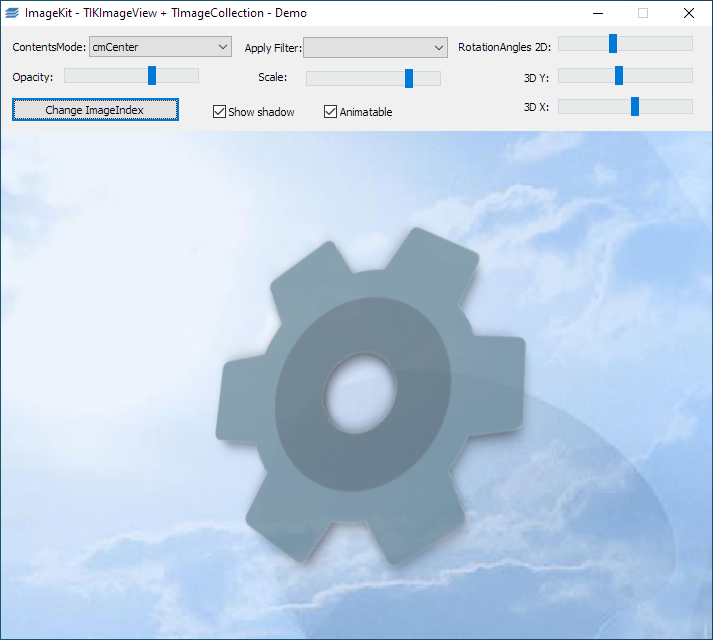Click the 3D X label
The height and width of the screenshot is (640, 713).
(x=536, y=107)
